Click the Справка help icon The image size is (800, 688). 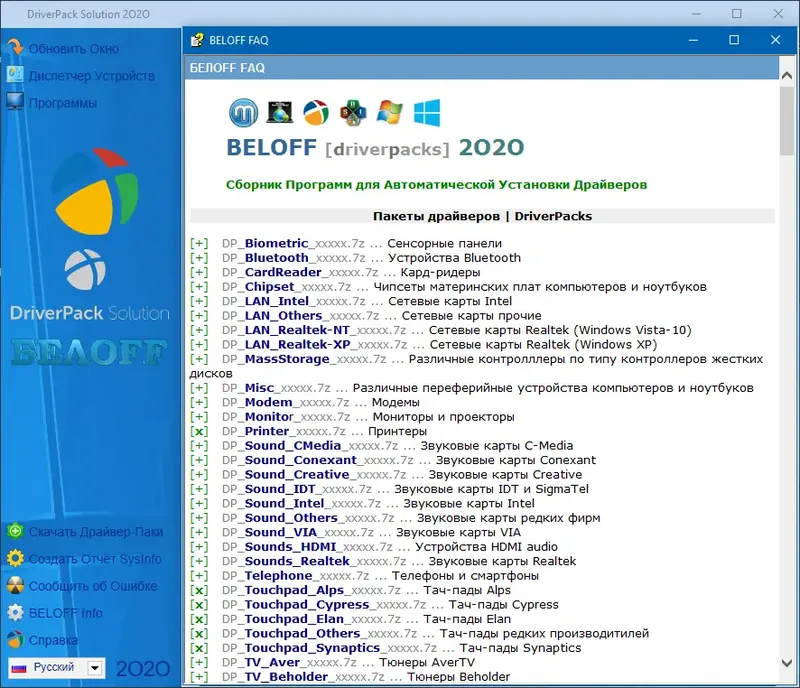(15, 639)
